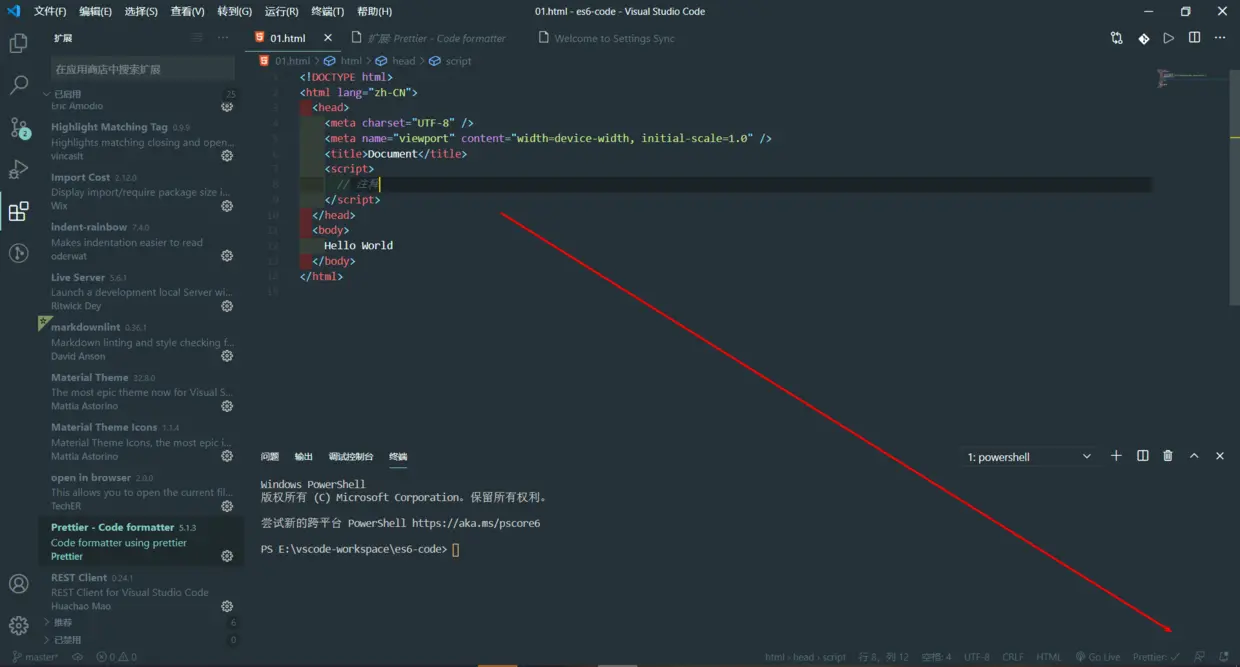Open the gear for indent-rainbow extension
This screenshot has height=667, width=1240.
click(227, 256)
